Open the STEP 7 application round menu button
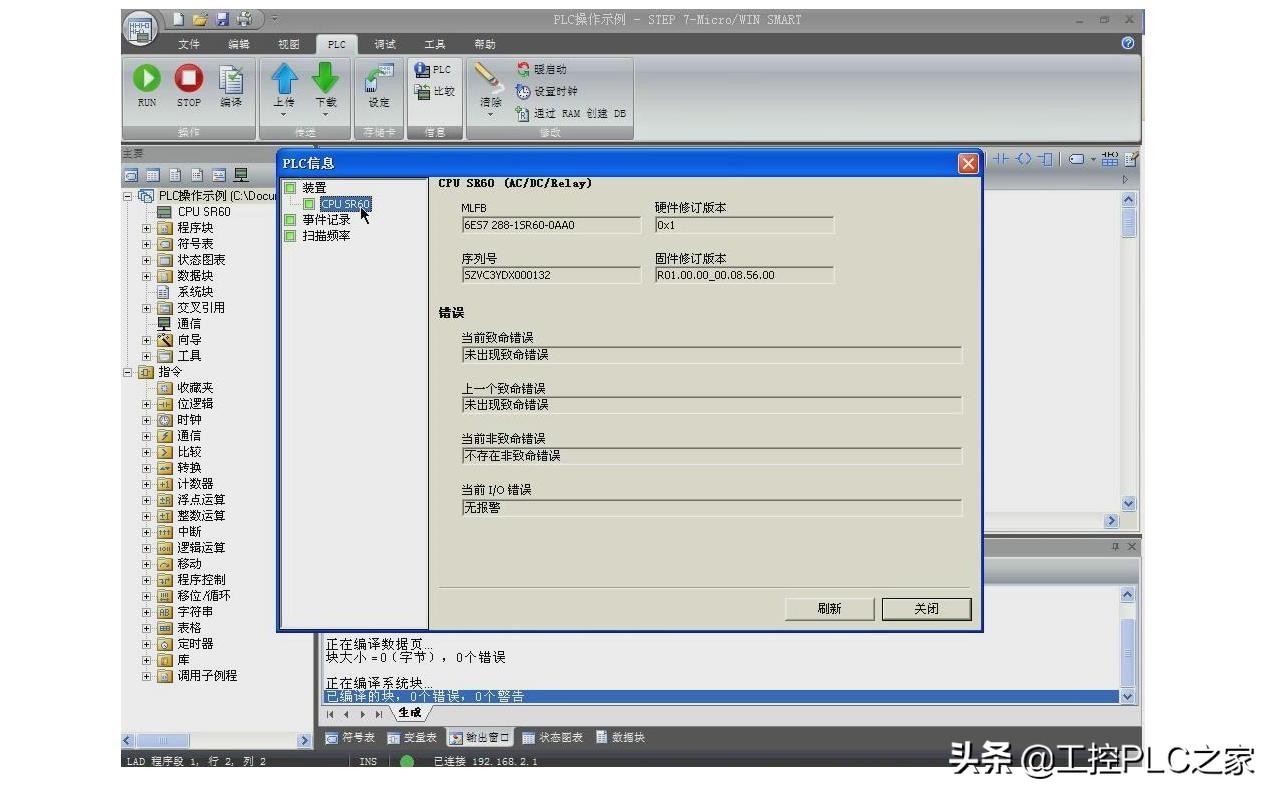The height and width of the screenshot is (800, 1280). click(x=141, y=27)
